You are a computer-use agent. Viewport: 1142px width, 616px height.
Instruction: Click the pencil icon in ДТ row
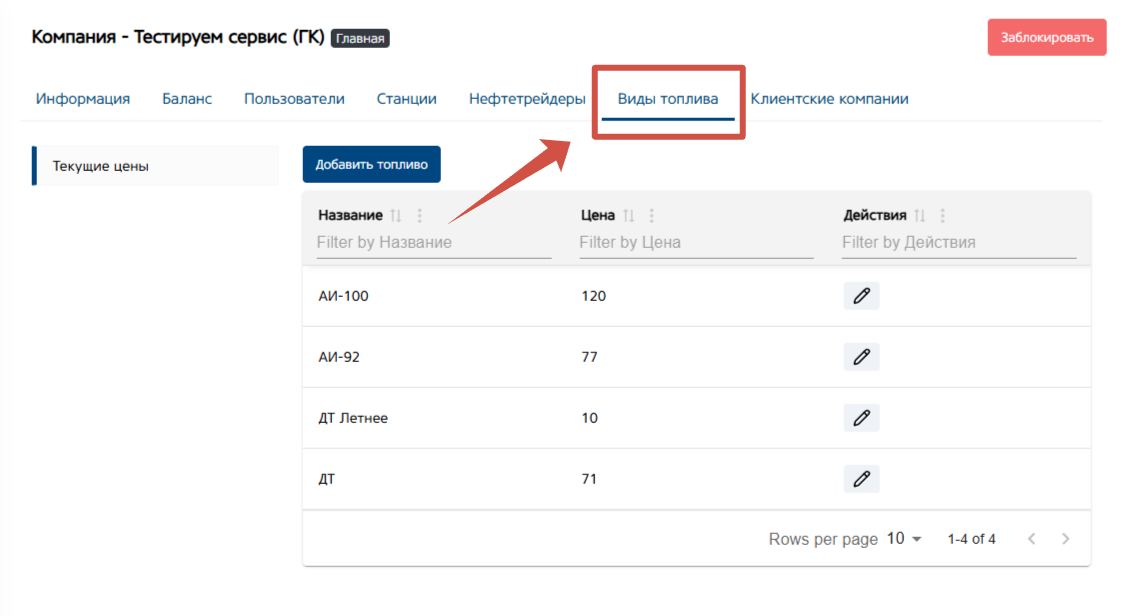click(x=861, y=479)
